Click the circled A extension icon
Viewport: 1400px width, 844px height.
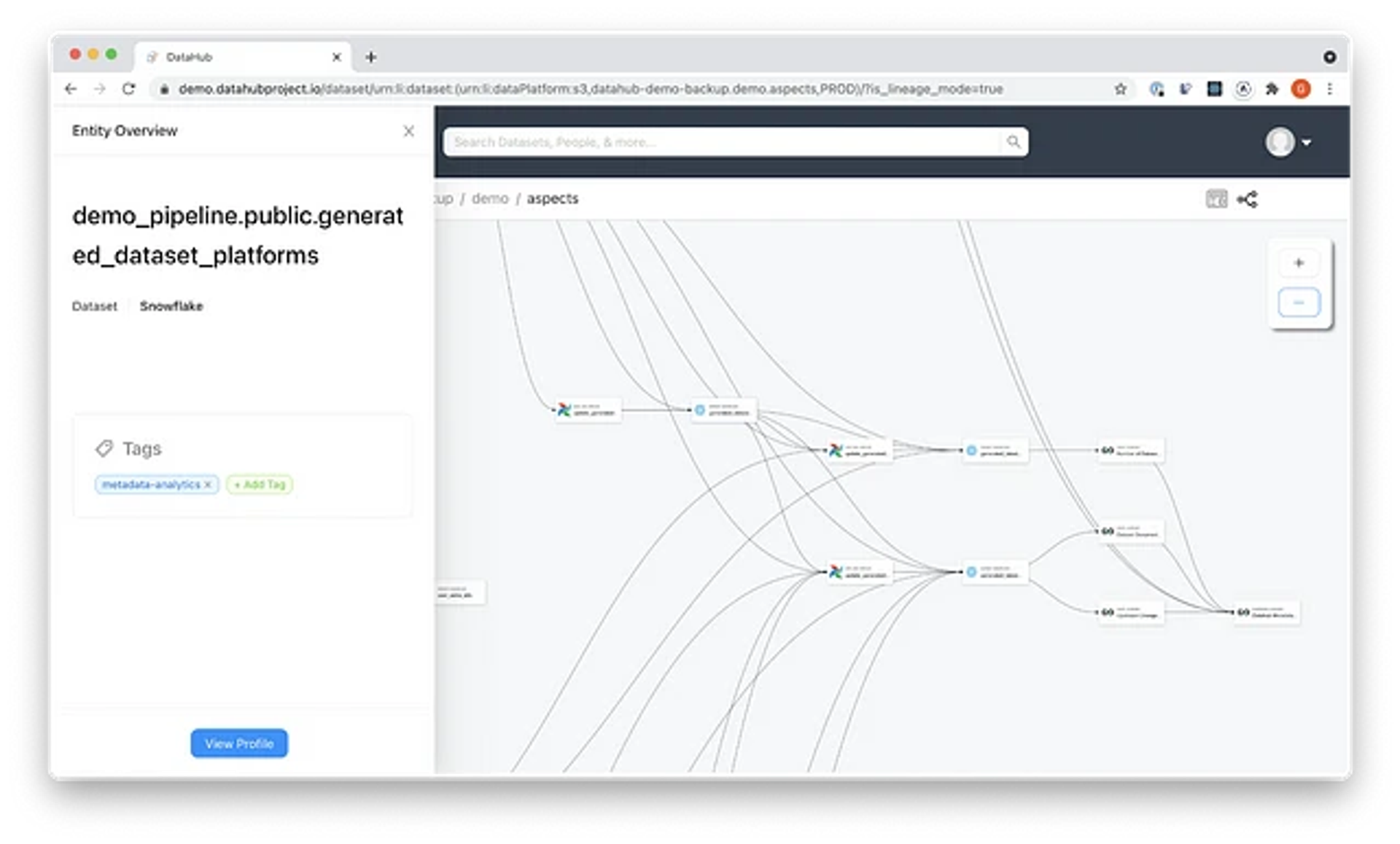coord(1243,89)
